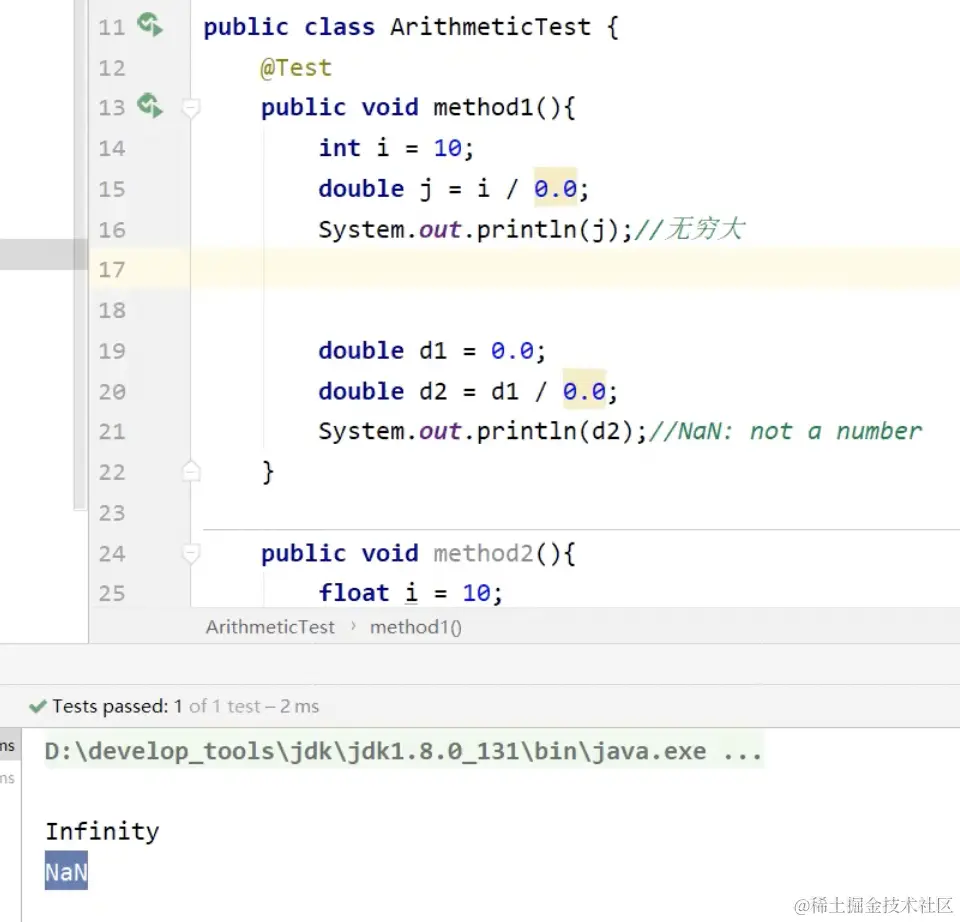The image size is (960, 922).
Task: Click the java.exe command line output
Action: [x=404, y=751]
